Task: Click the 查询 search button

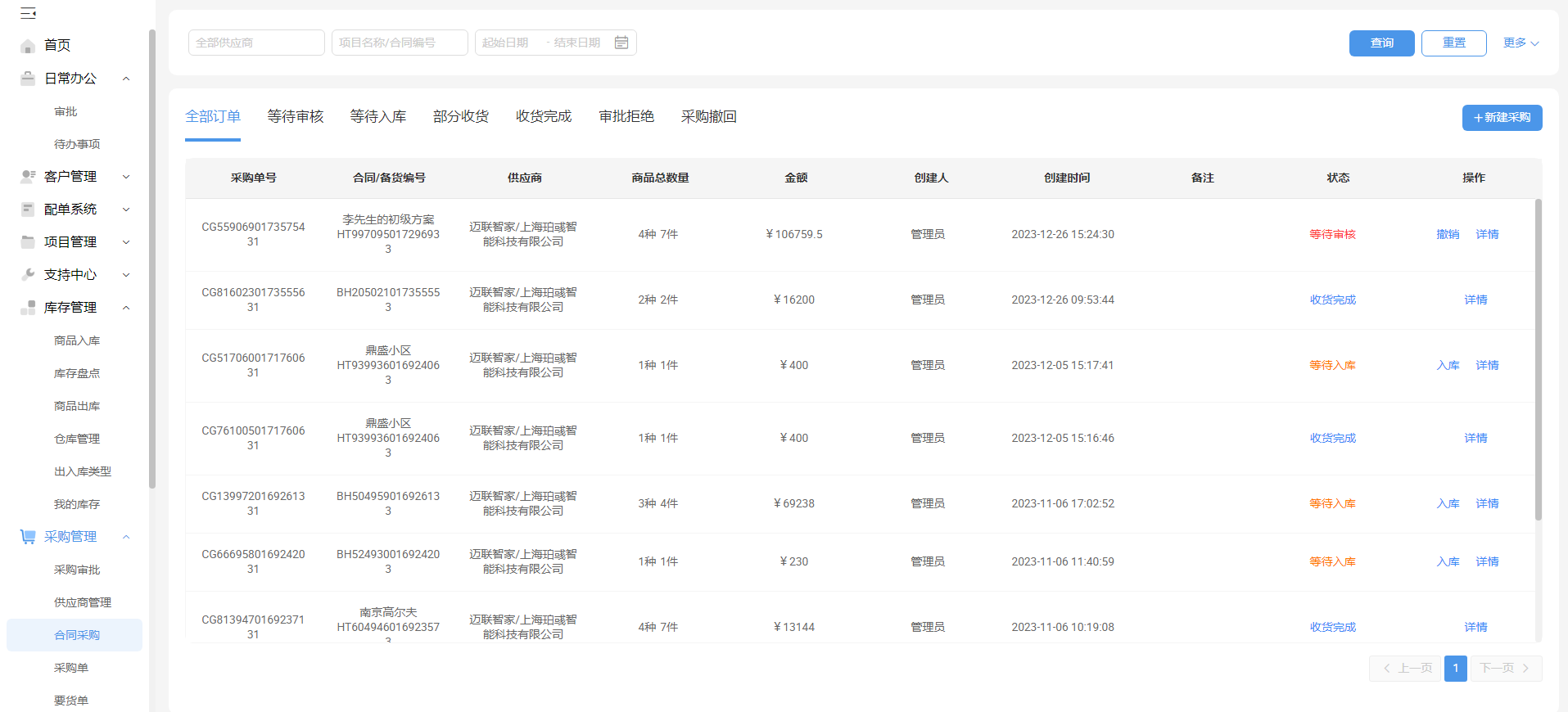Action: (1381, 43)
